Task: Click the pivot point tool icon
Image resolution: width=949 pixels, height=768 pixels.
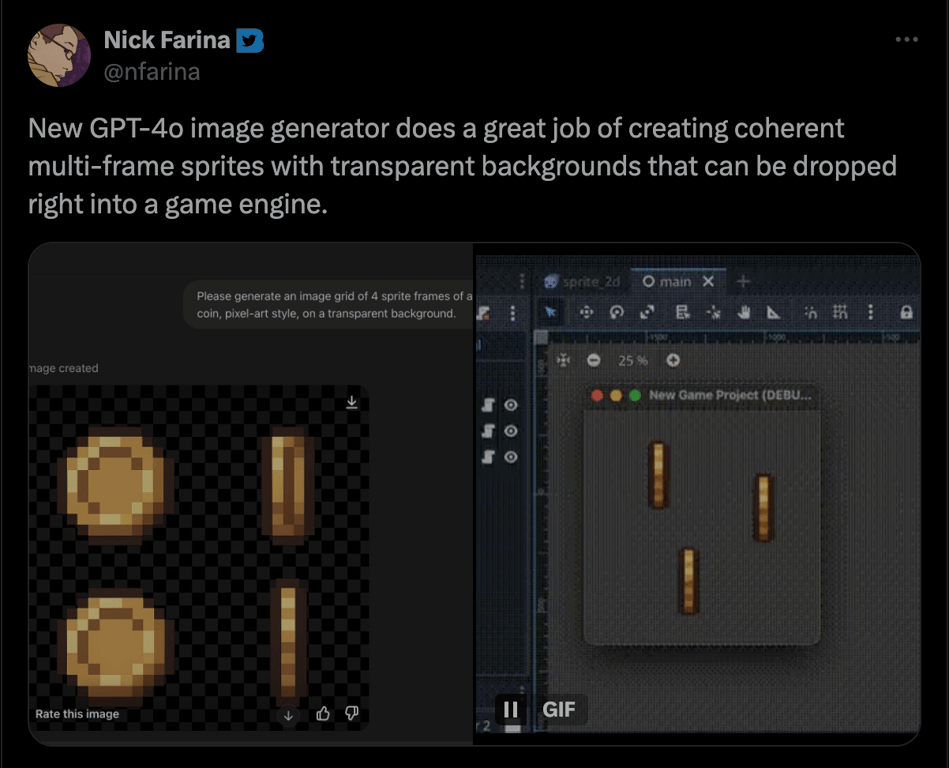Action: 714,312
